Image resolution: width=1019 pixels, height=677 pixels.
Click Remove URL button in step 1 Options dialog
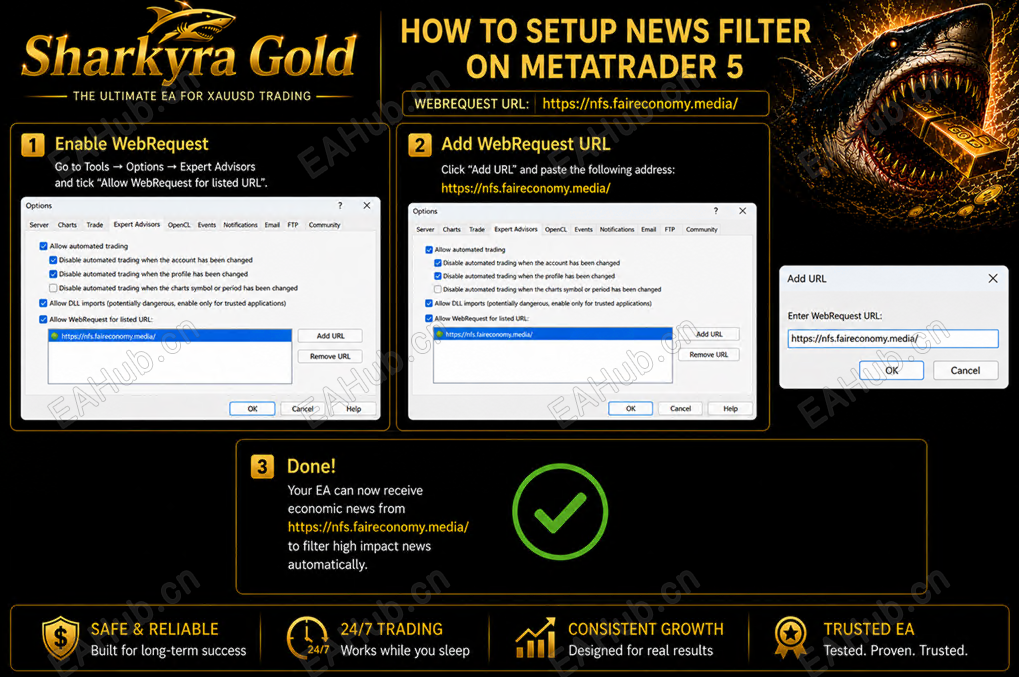click(330, 356)
